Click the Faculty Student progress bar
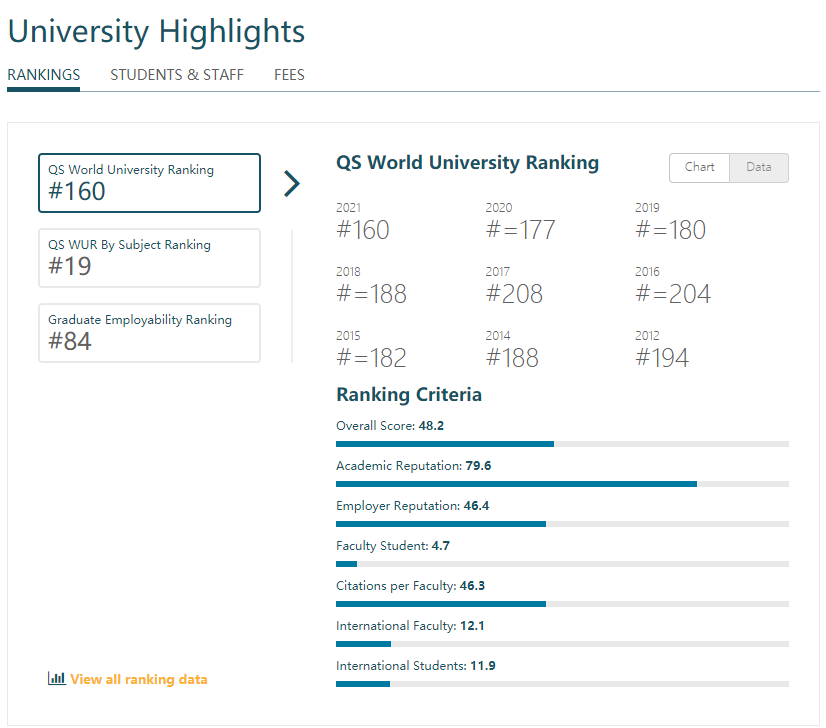This screenshot has width=826, height=728. (x=562, y=564)
